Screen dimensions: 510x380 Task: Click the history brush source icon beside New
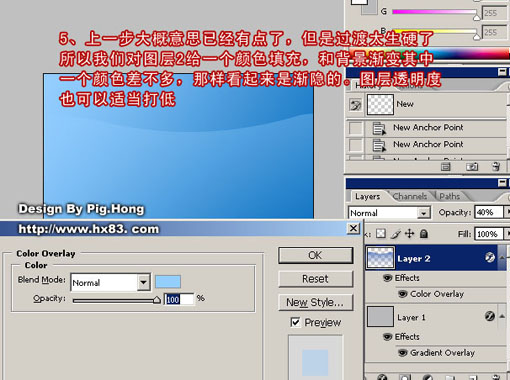point(355,105)
